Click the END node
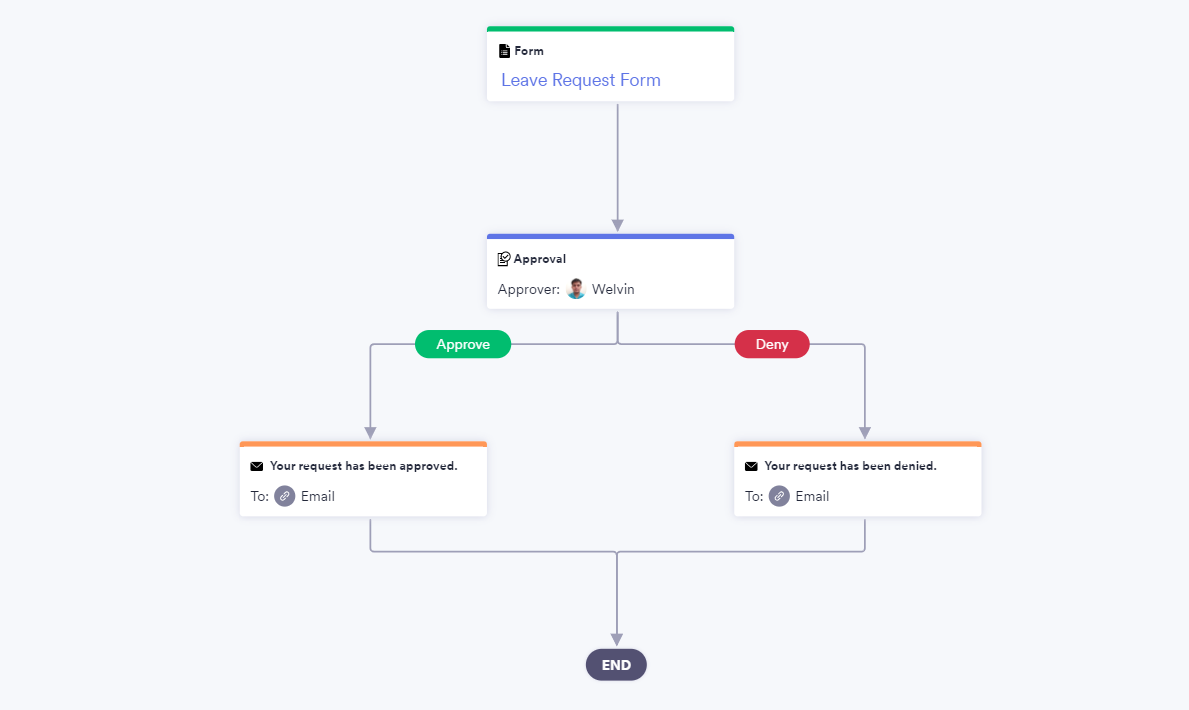 click(x=616, y=665)
